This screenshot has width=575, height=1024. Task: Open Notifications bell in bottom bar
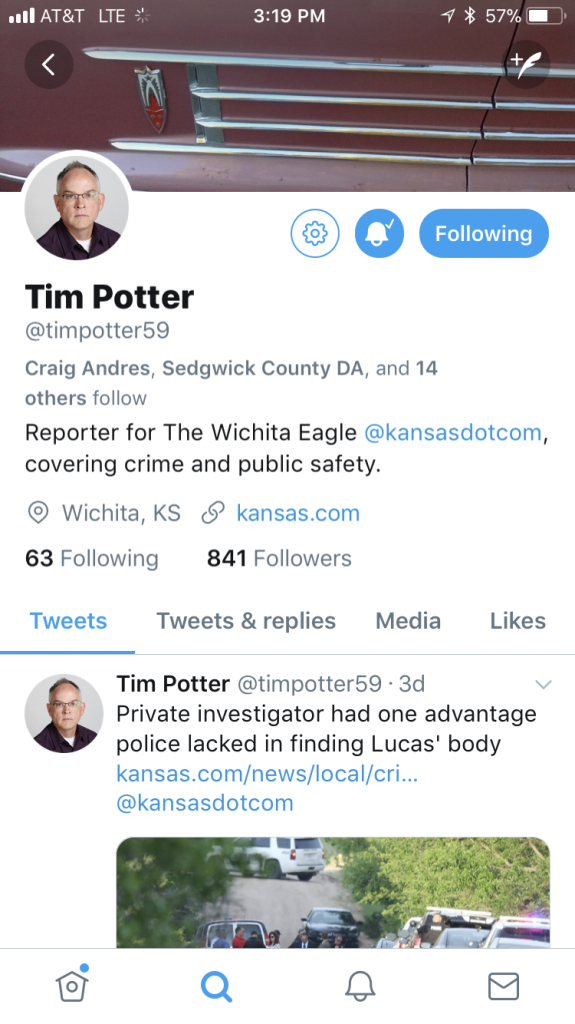point(360,985)
